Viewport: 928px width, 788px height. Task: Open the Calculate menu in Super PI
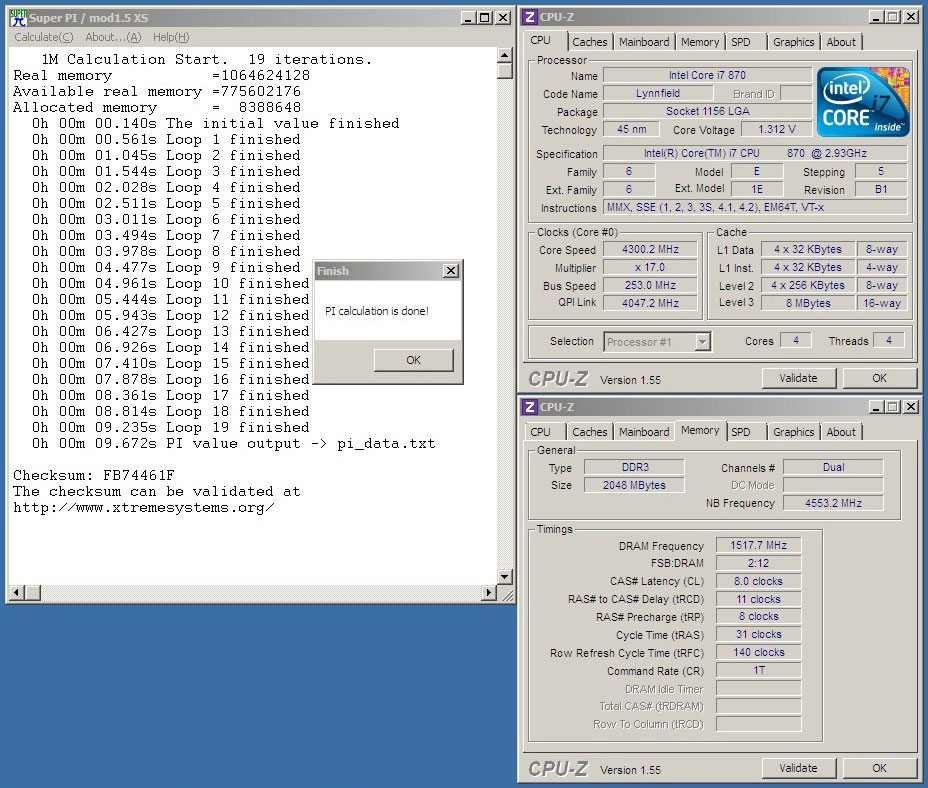(43, 37)
